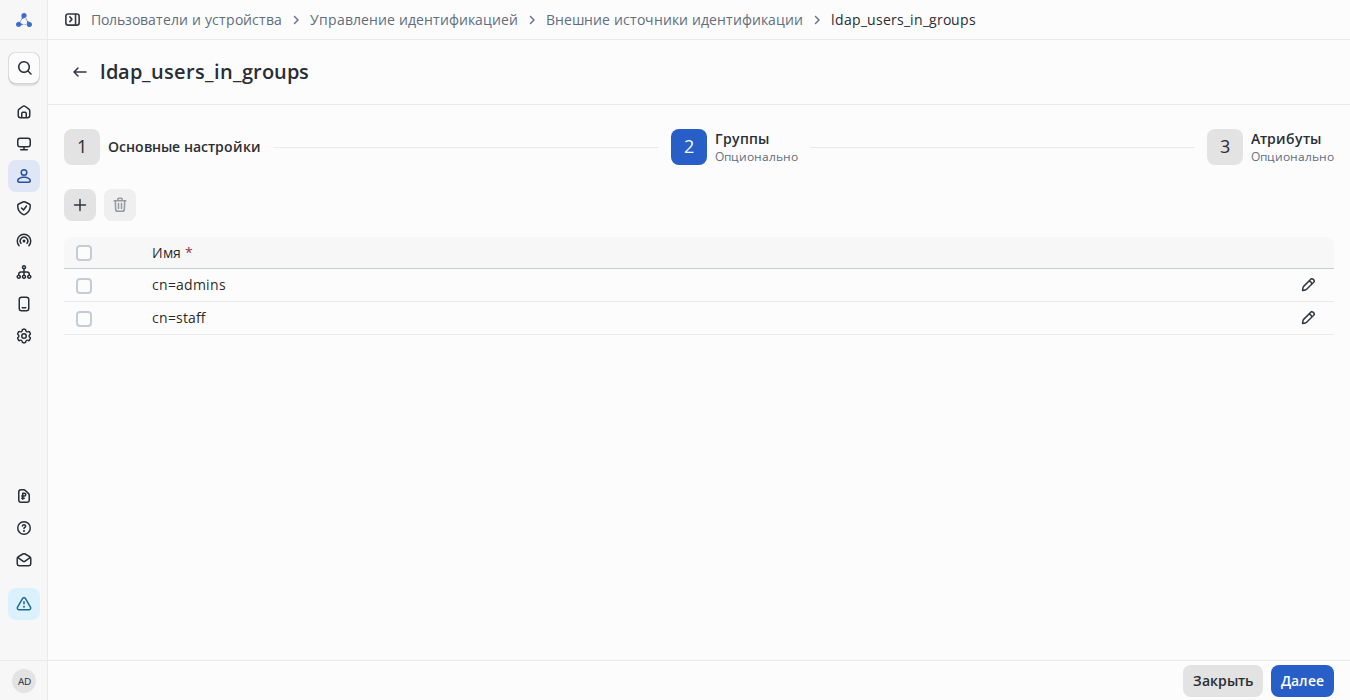Image resolution: width=1350 pixels, height=700 pixels.
Task: Select all groups header checkbox
Action: pos(84,253)
